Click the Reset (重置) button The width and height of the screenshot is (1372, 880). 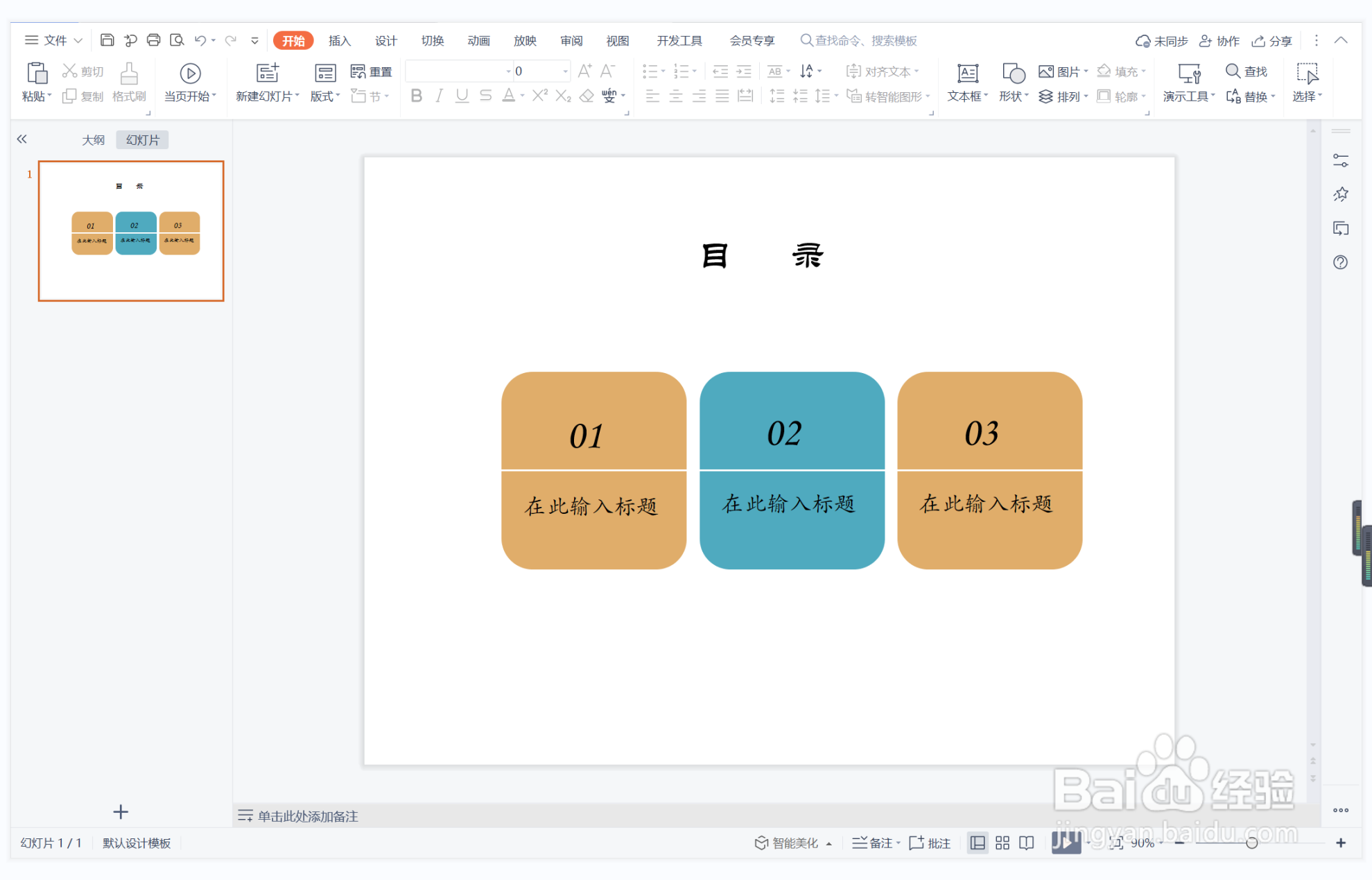pos(372,71)
